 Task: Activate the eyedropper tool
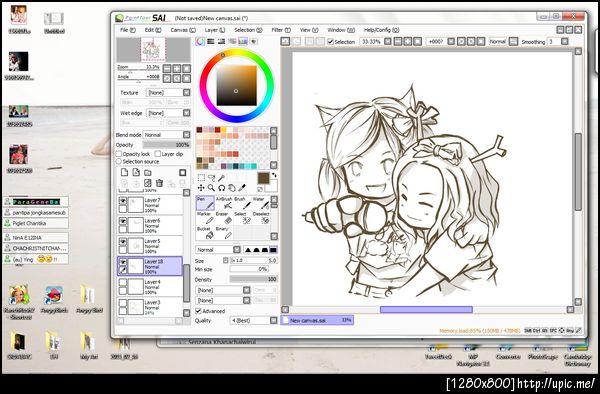pyautogui.click(x=242, y=188)
